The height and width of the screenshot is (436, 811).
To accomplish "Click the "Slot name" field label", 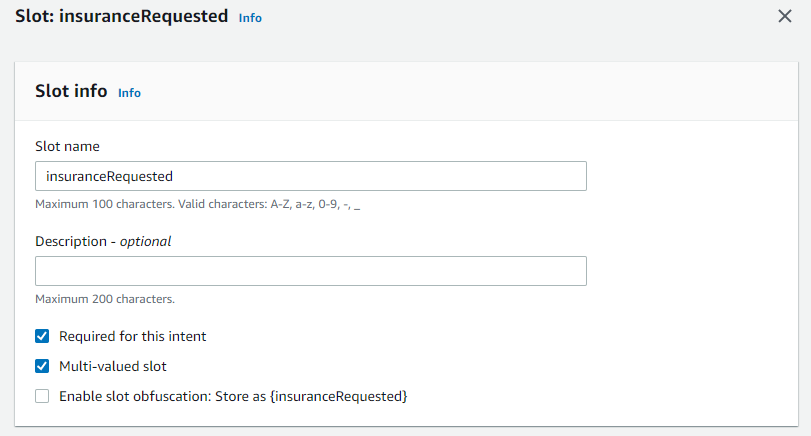I will [67, 146].
